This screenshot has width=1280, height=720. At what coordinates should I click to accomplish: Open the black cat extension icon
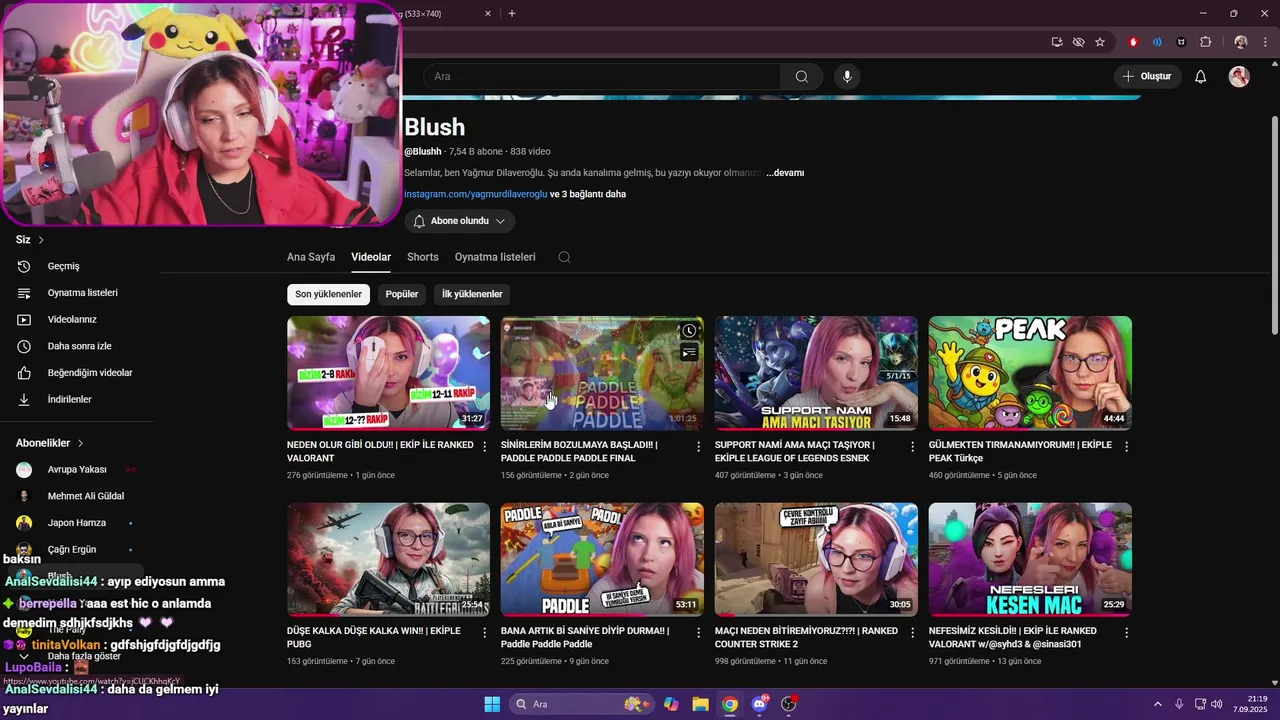[1181, 42]
